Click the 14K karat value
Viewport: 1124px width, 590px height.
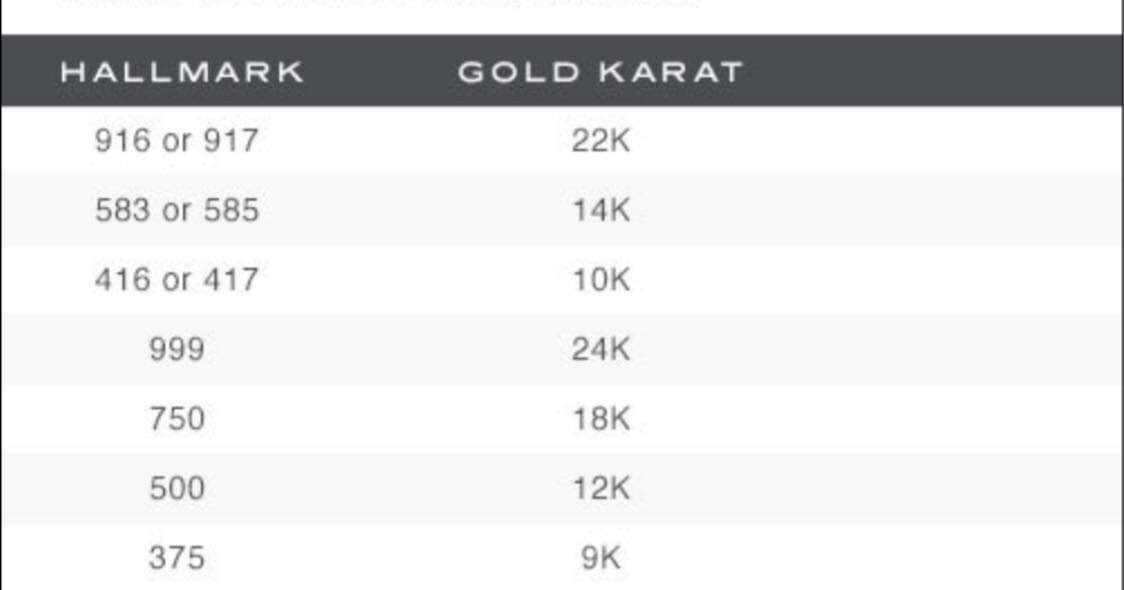point(601,211)
